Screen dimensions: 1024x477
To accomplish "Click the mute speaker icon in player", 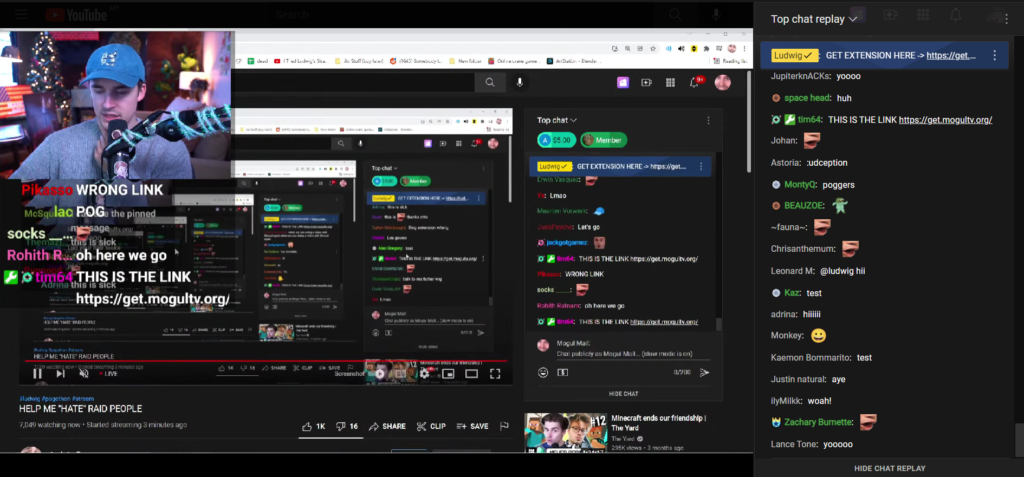I will click(85, 374).
